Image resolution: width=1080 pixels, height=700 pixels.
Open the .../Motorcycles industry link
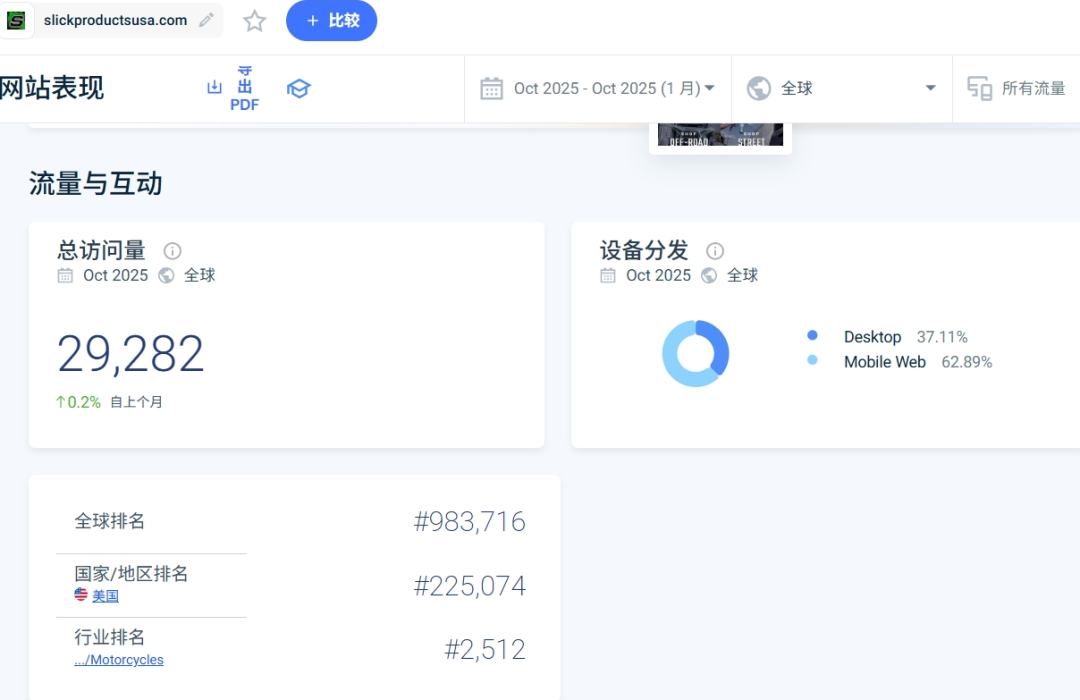[119, 659]
